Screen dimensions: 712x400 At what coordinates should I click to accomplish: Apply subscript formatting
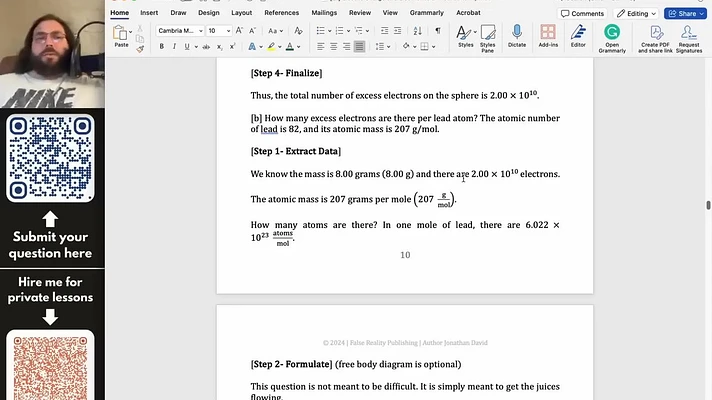click(219, 47)
